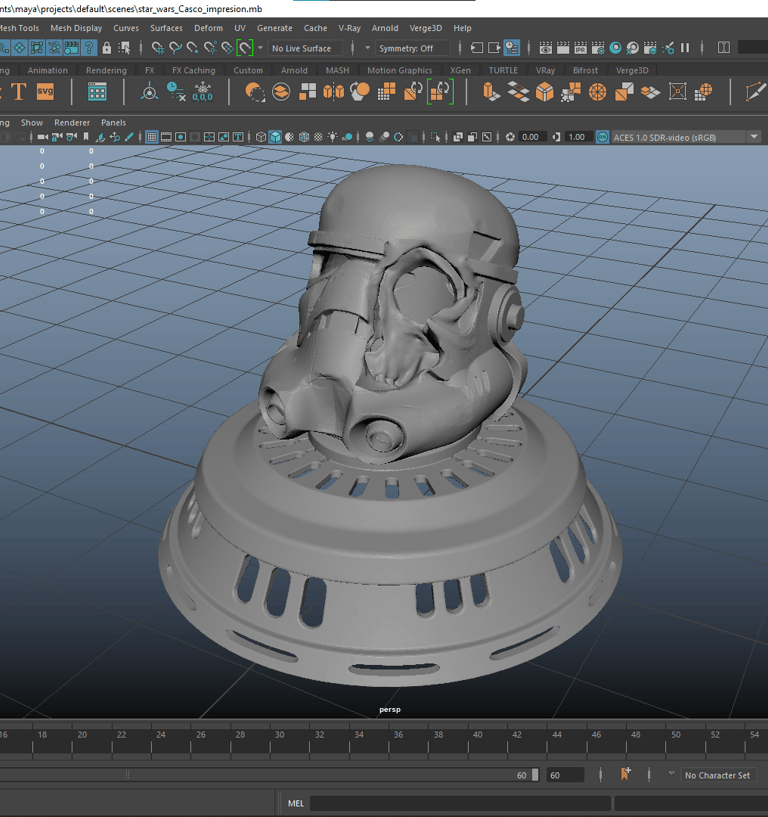
Task: Click the question mark selection mask icon
Action: [x=89, y=48]
